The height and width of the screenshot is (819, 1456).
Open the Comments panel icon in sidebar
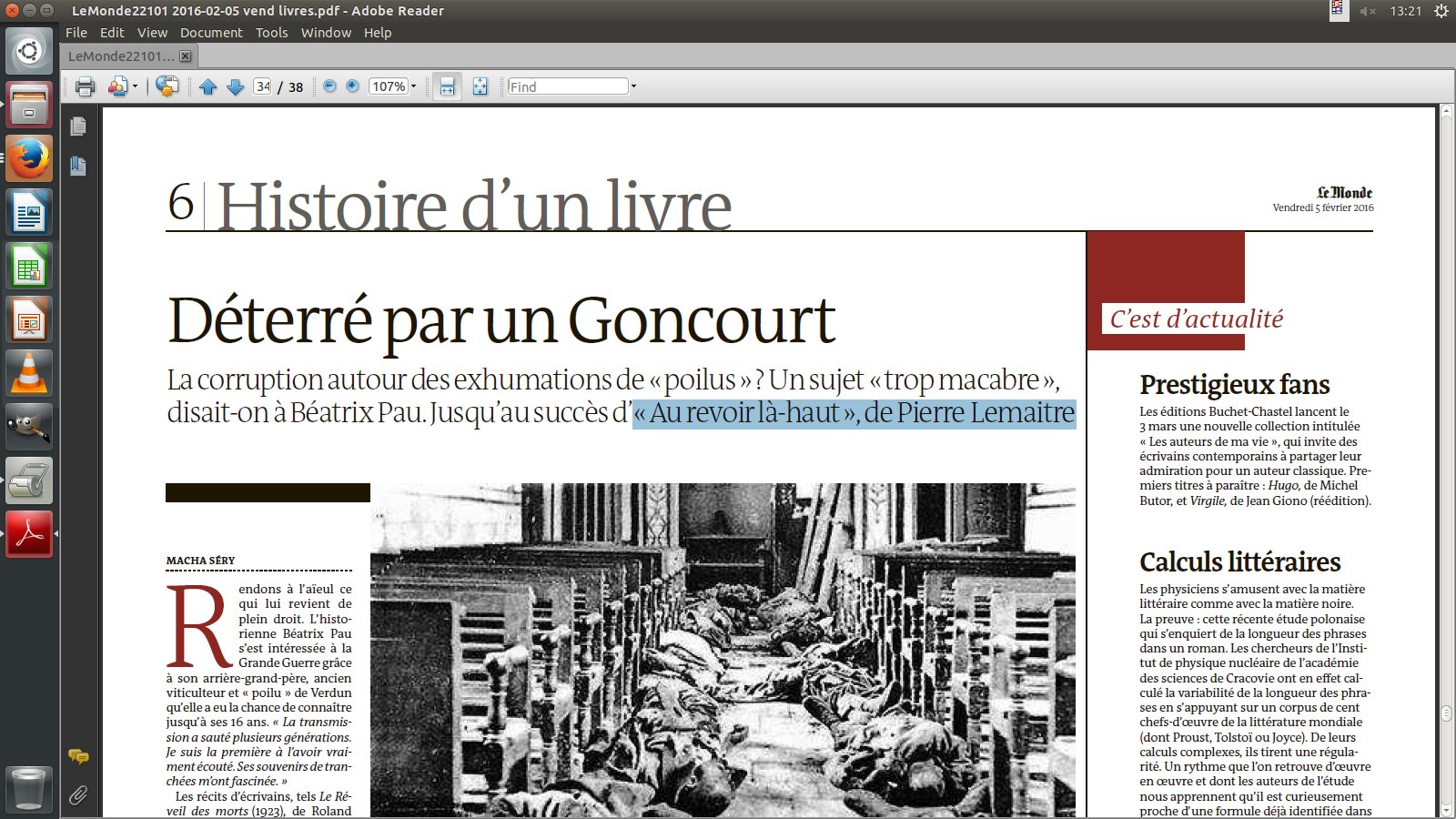[x=78, y=756]
